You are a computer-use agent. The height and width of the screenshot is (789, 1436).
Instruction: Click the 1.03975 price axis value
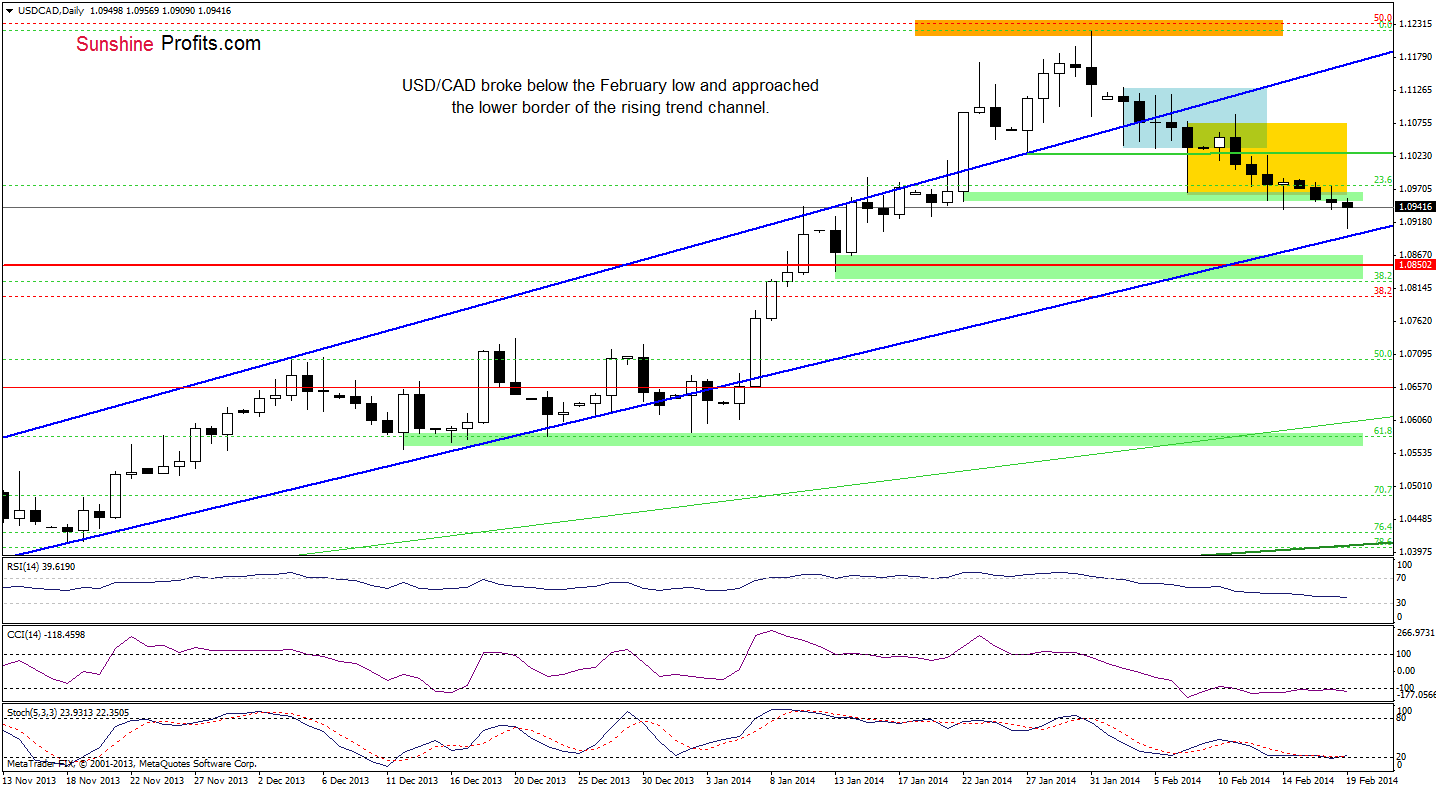click(x=1416, y=552)
